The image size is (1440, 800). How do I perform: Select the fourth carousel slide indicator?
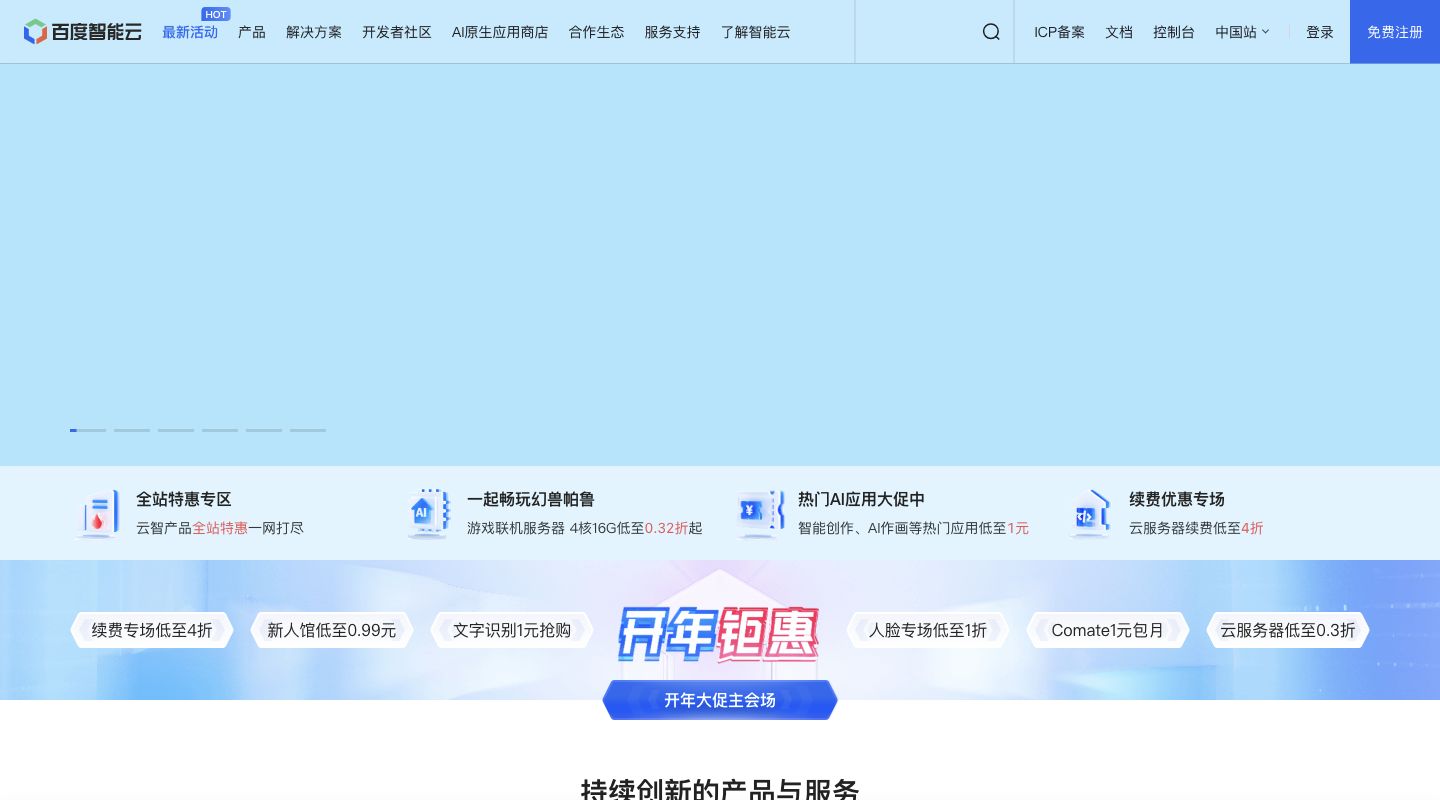tap(220, 430)
